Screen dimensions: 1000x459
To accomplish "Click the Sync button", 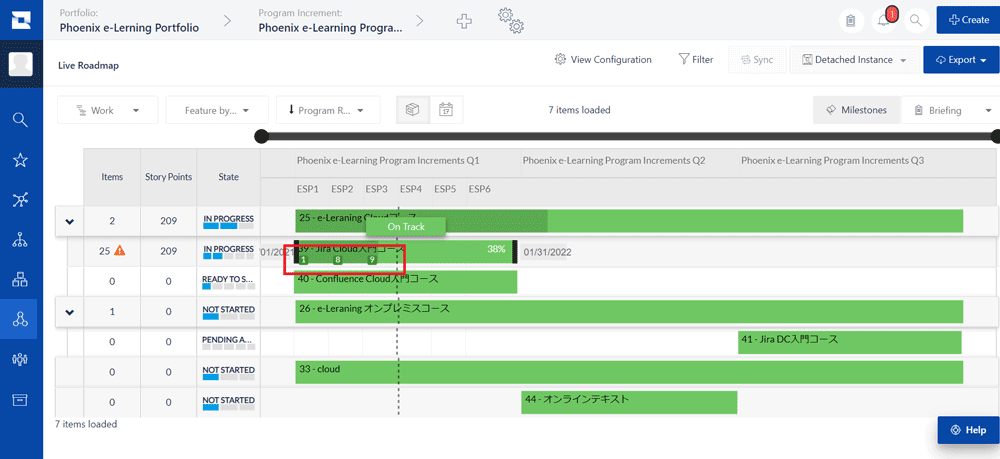I will [756, 59].
